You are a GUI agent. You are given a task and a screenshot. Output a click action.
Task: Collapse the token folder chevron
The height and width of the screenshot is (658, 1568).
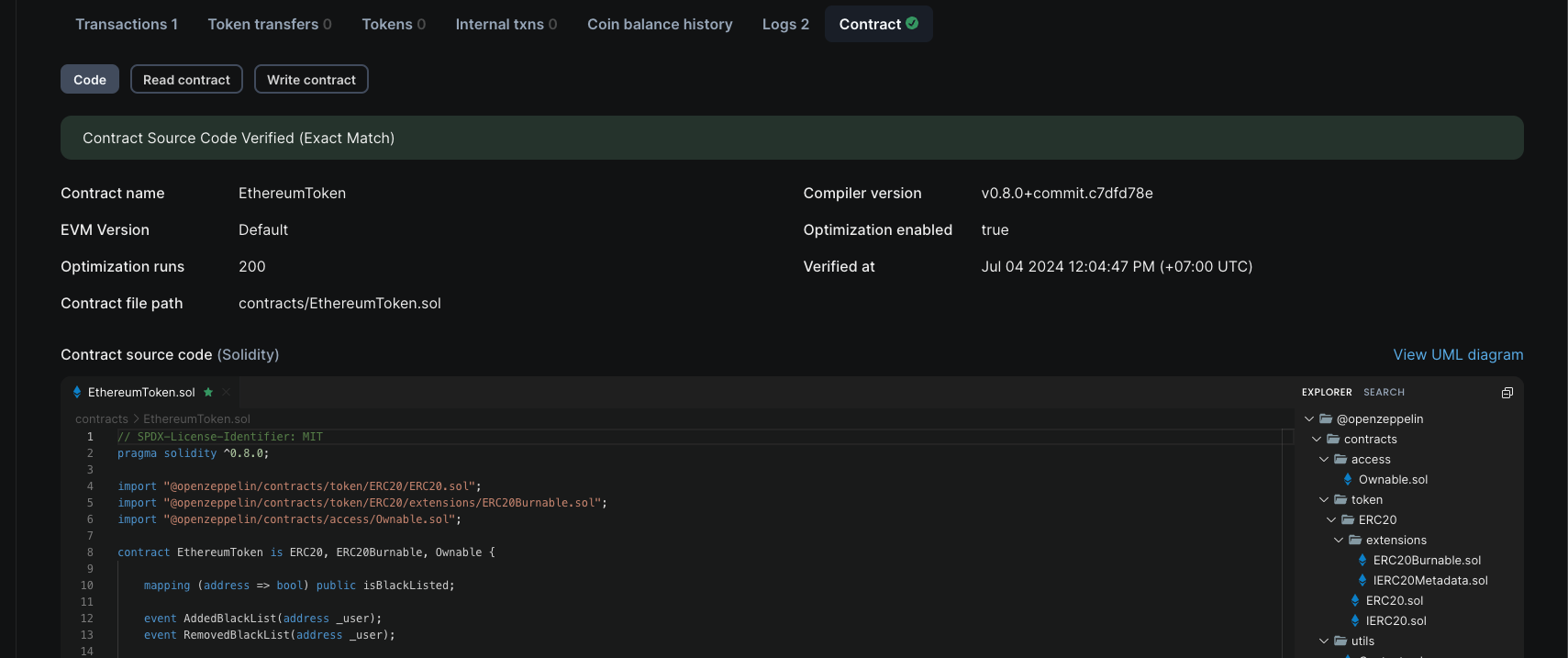(x=1324, y=499)
